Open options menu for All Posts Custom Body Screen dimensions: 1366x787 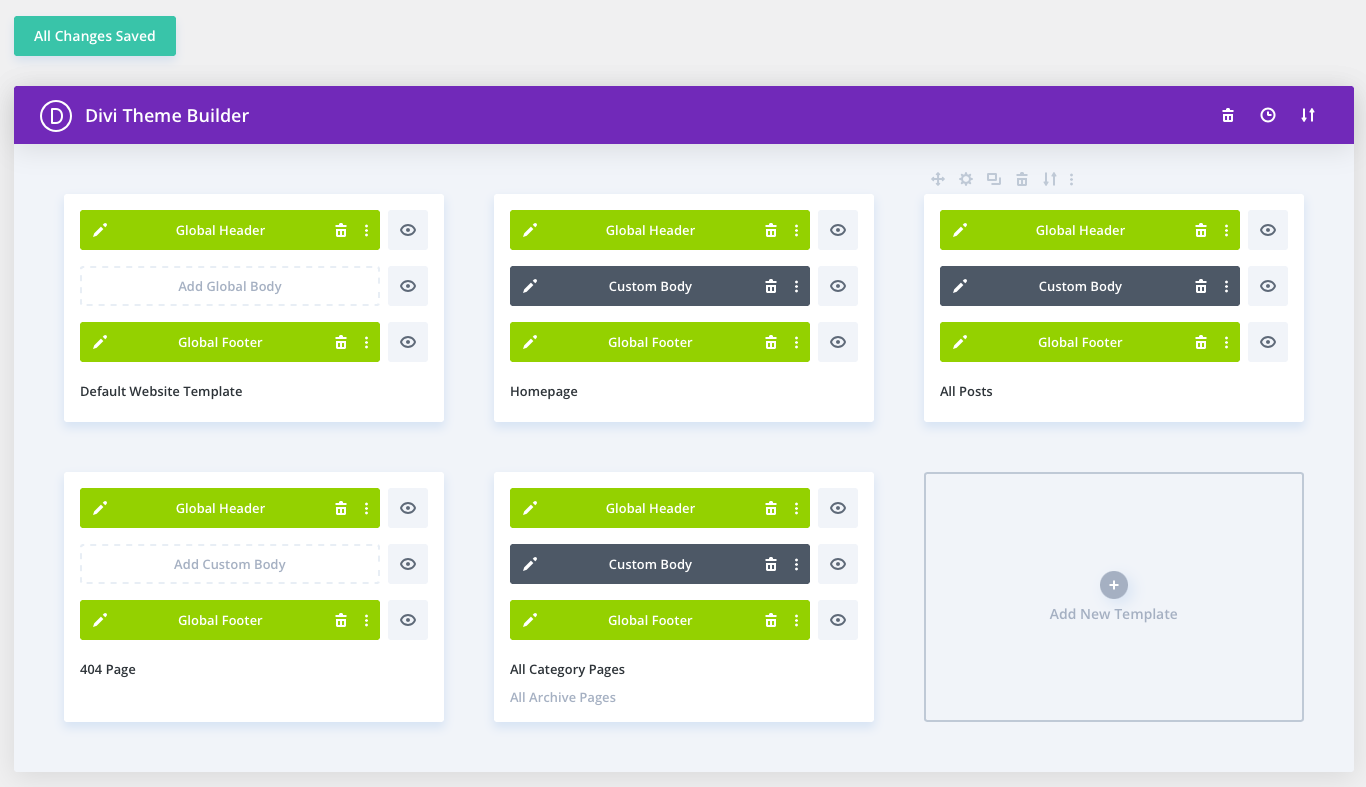[1227, 286]
